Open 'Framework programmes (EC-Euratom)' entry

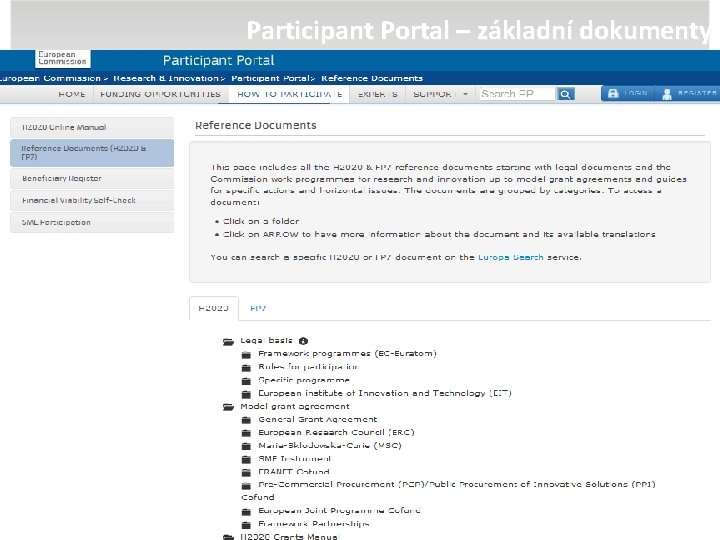click(347, 354)
